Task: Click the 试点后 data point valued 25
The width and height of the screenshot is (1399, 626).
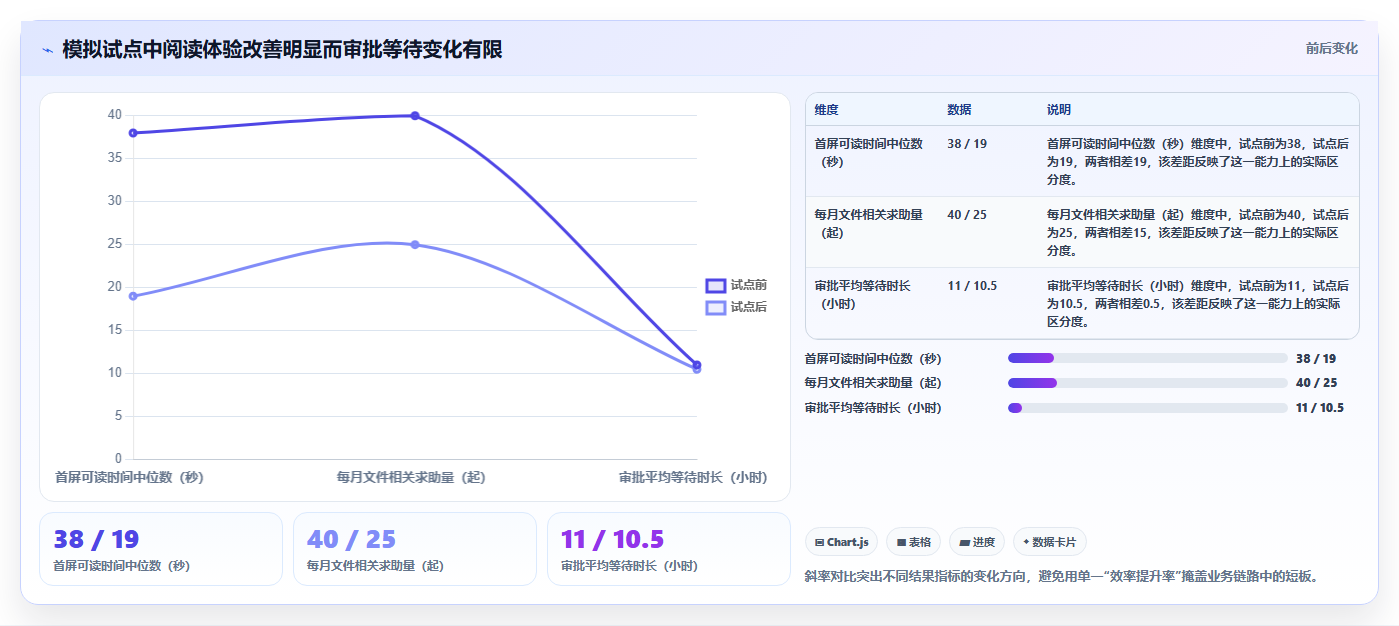Action: (415, 245)
